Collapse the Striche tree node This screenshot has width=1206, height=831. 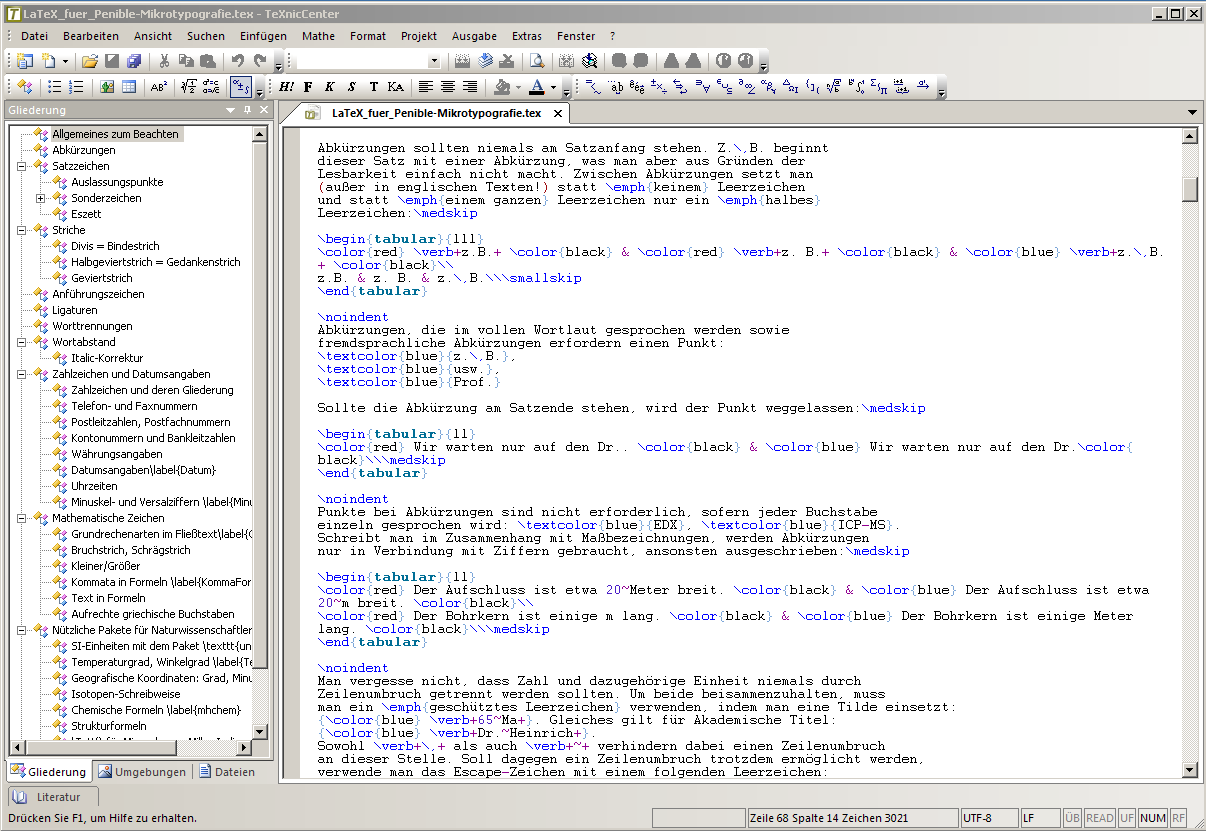23,230
